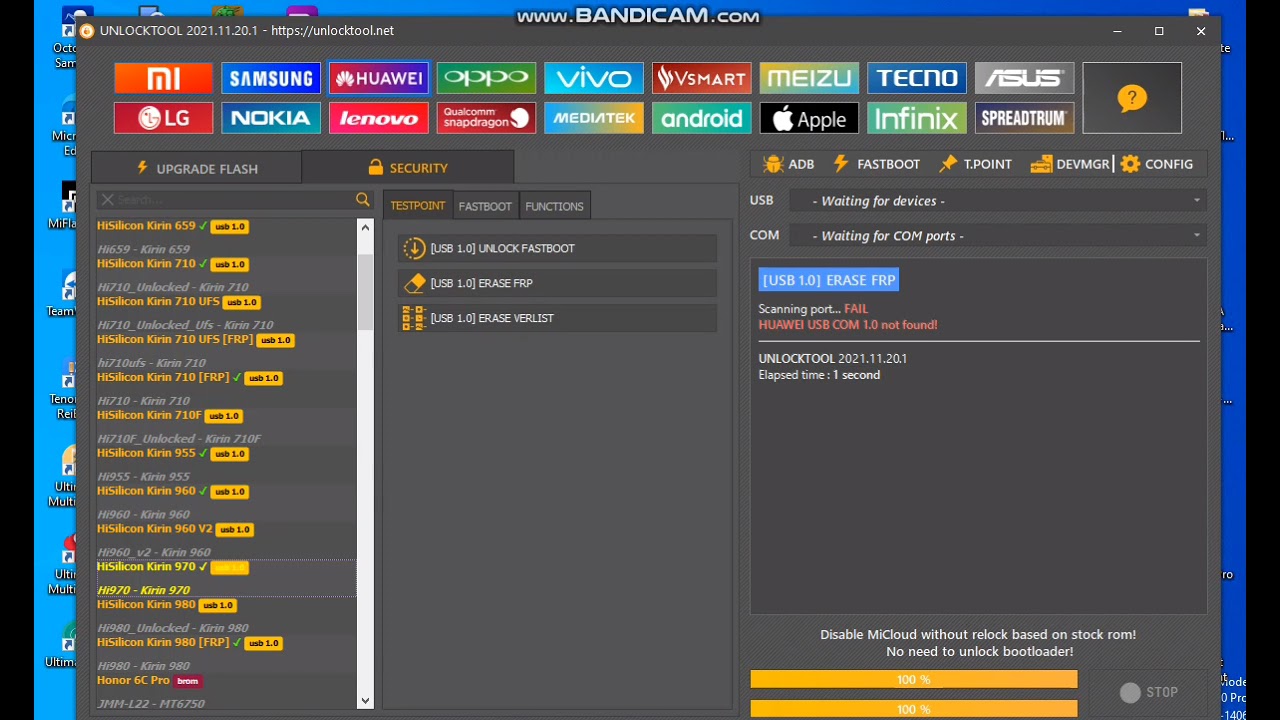Open the help question mark bubble
The image size is (1280, 720).
(x=1132, y=98)
